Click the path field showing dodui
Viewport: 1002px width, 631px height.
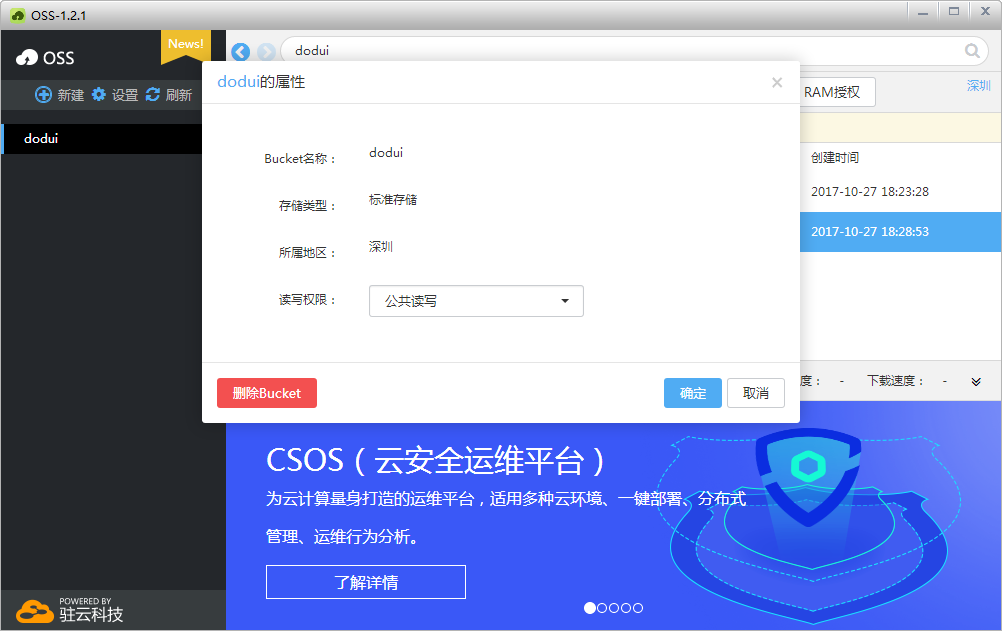coord(635,51)
